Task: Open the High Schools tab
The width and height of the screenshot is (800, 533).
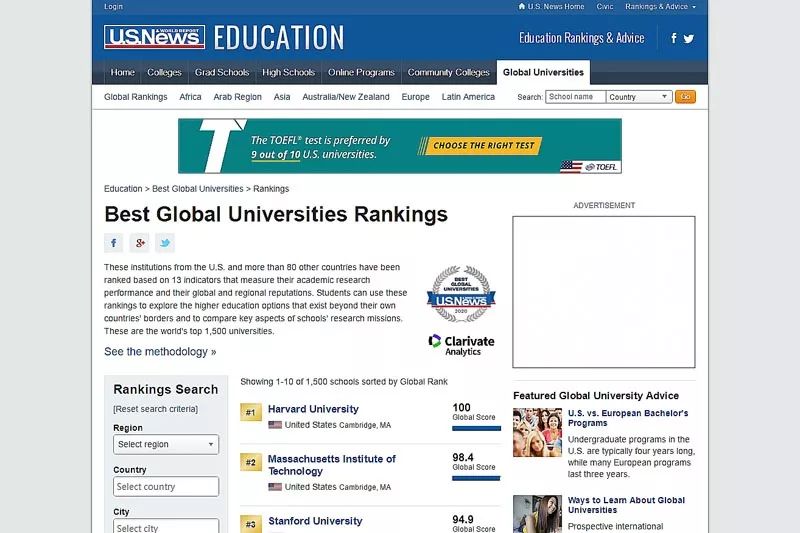Action: click(x=288, y=72)
